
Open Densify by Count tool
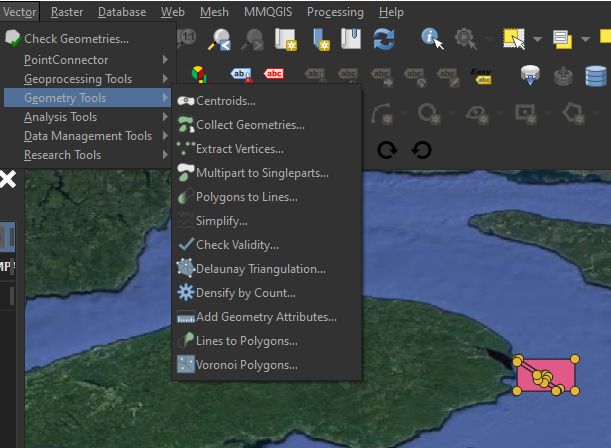click(267, 293)
